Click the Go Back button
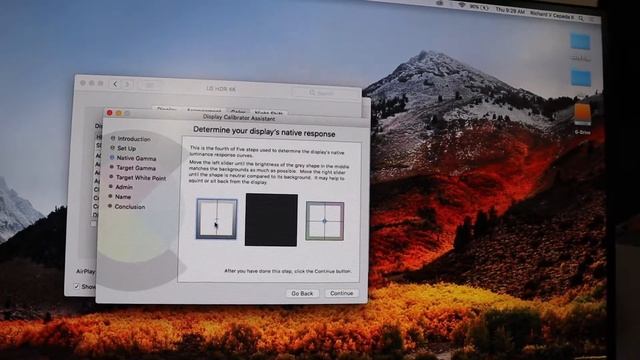The height and width of the screenshot is (360, 640). point(302,293)
